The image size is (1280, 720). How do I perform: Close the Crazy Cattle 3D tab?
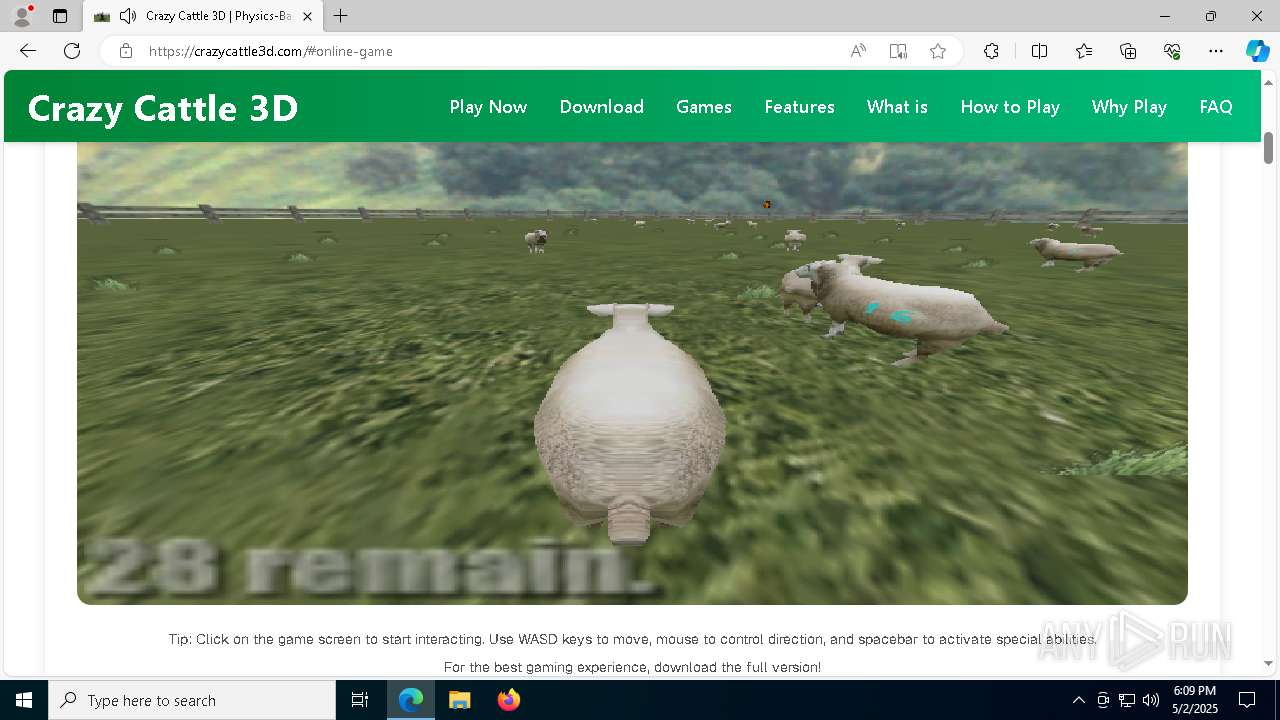(307, 16)
